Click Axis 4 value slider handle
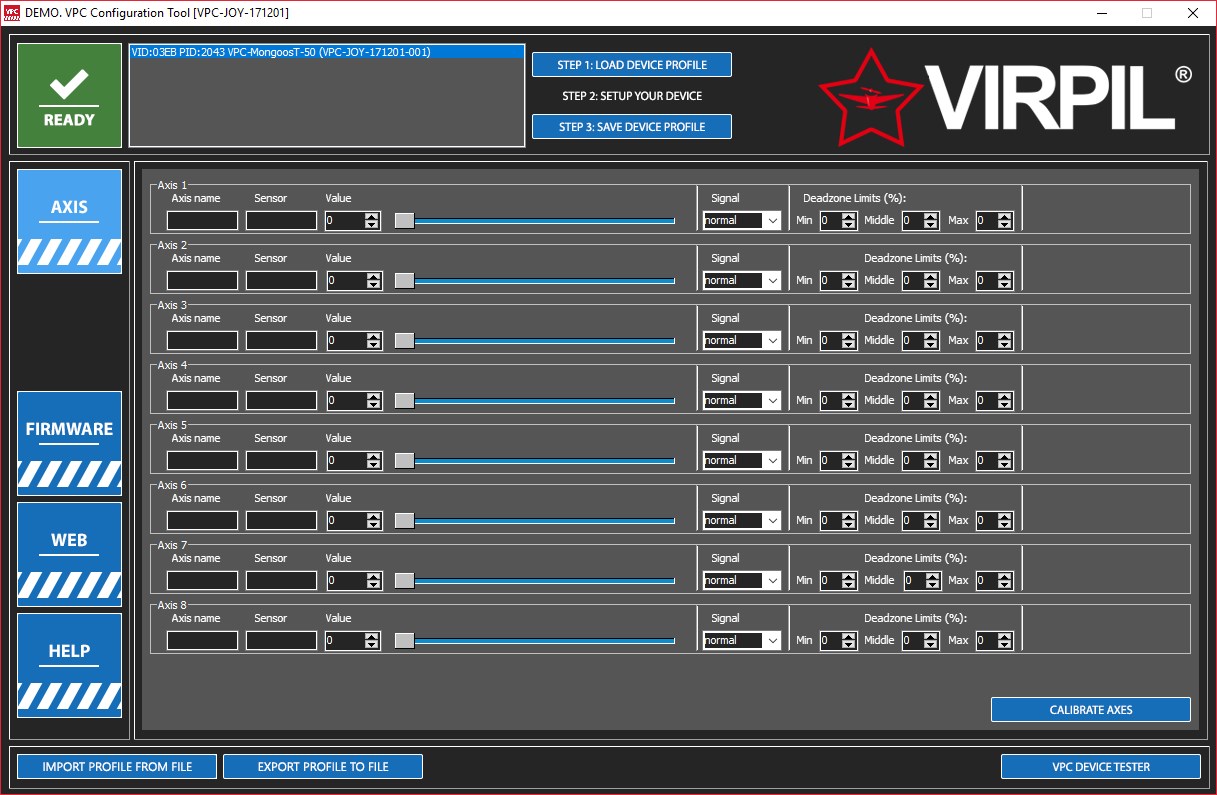This screenshot has height=795, width=1217. (404, 401)
